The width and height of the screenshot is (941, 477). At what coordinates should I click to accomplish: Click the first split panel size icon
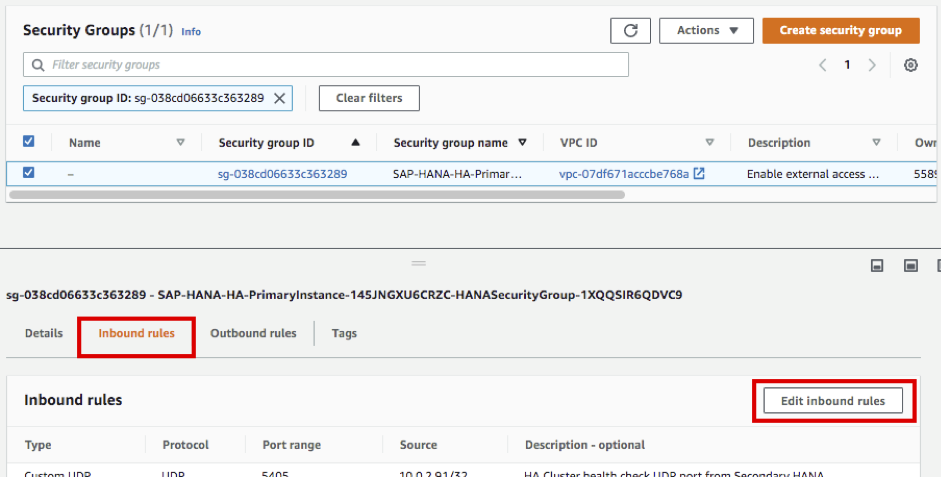point(877,266)
